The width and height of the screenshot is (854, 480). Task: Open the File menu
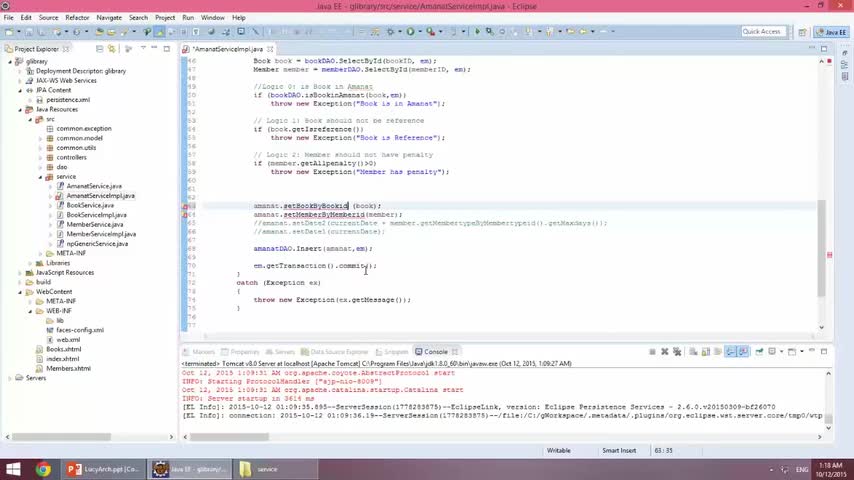pyautogui.click(x=9, y=17)
